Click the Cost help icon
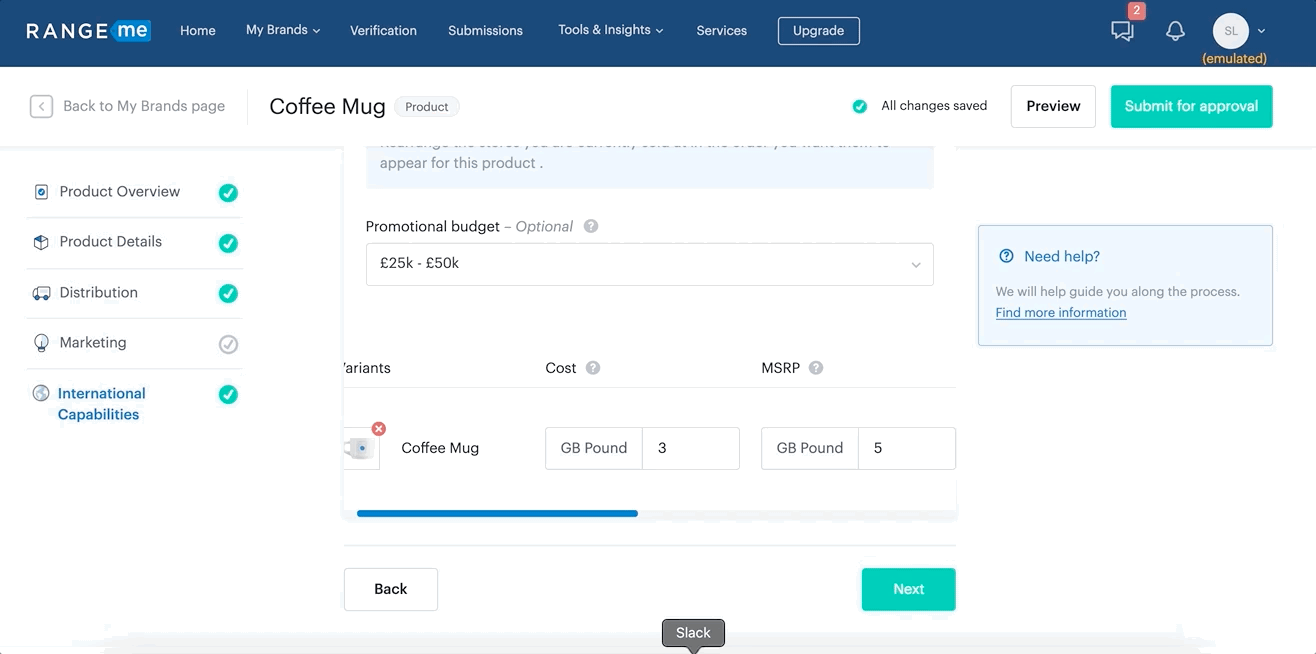 coord(593,368)
